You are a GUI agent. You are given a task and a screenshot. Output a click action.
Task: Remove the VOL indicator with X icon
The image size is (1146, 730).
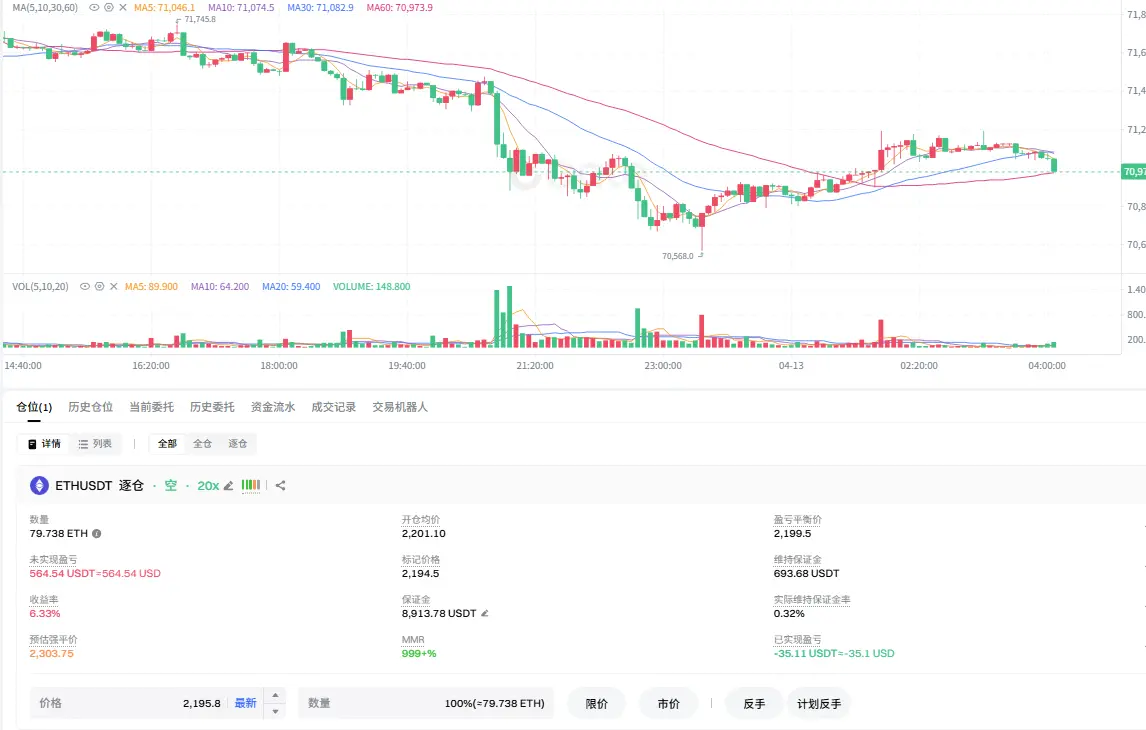coord(113,286)
